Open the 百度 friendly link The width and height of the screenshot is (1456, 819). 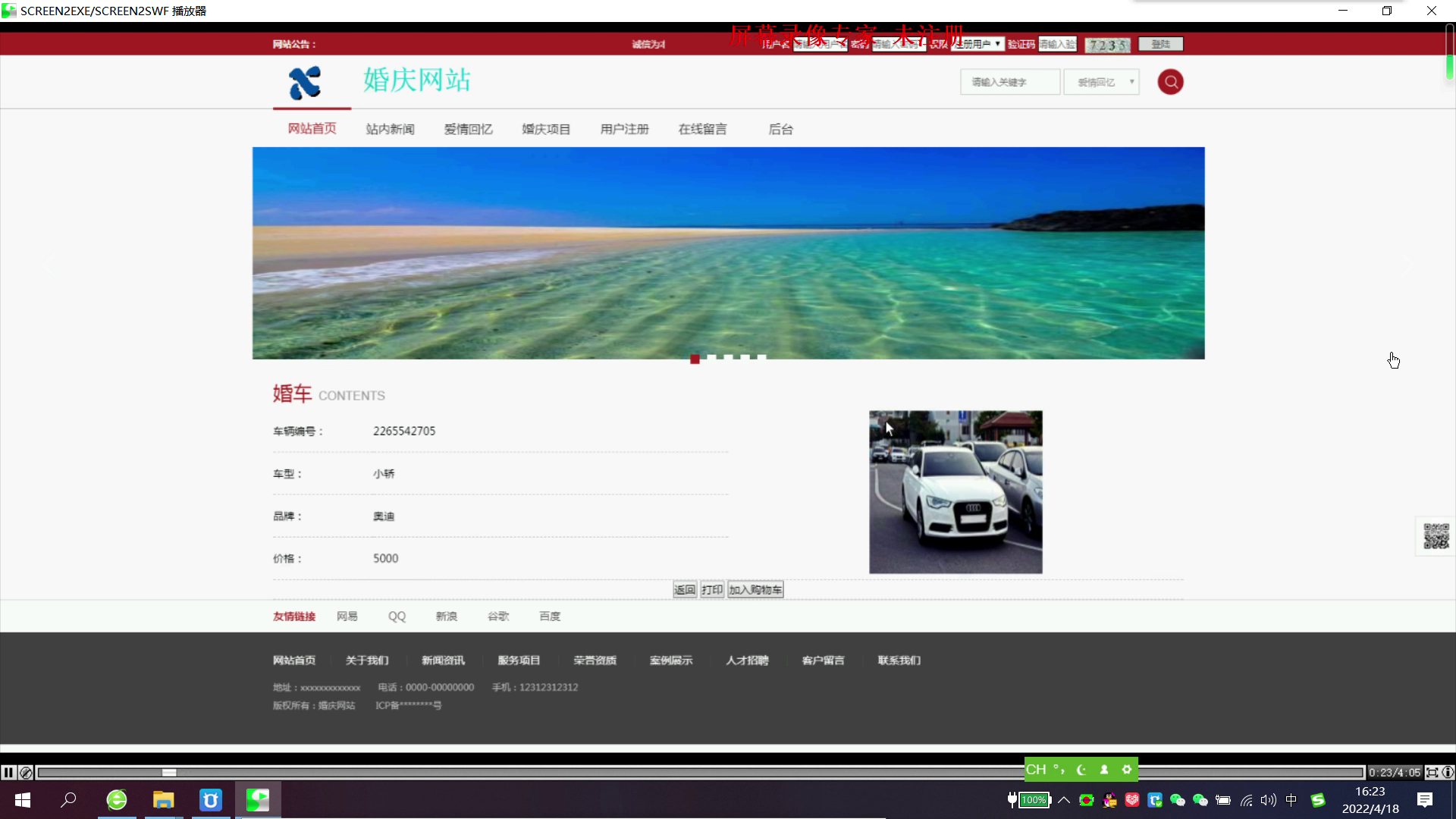coord(550,617)
